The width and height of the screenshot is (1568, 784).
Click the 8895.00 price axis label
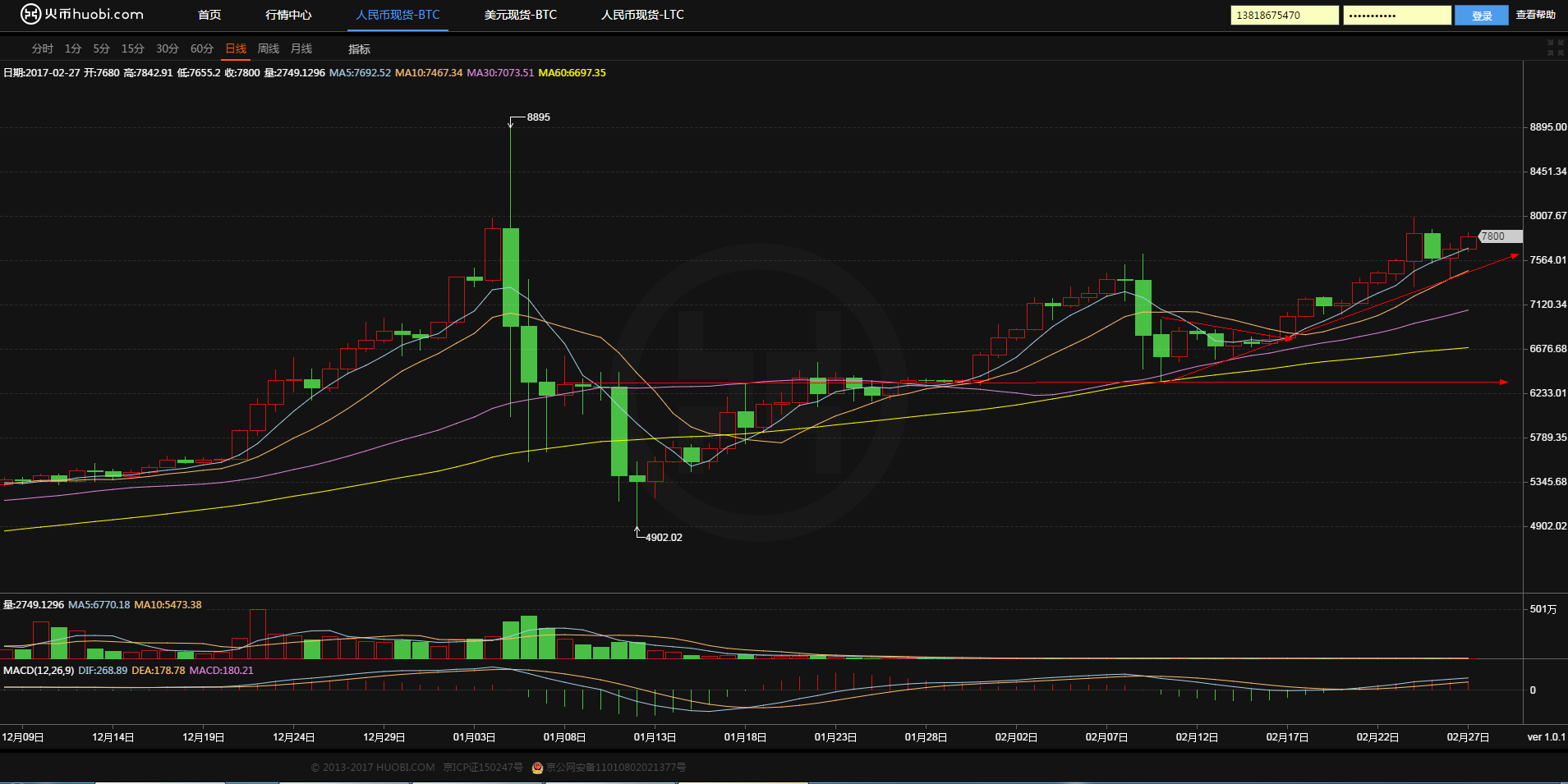click(1547, 127)
